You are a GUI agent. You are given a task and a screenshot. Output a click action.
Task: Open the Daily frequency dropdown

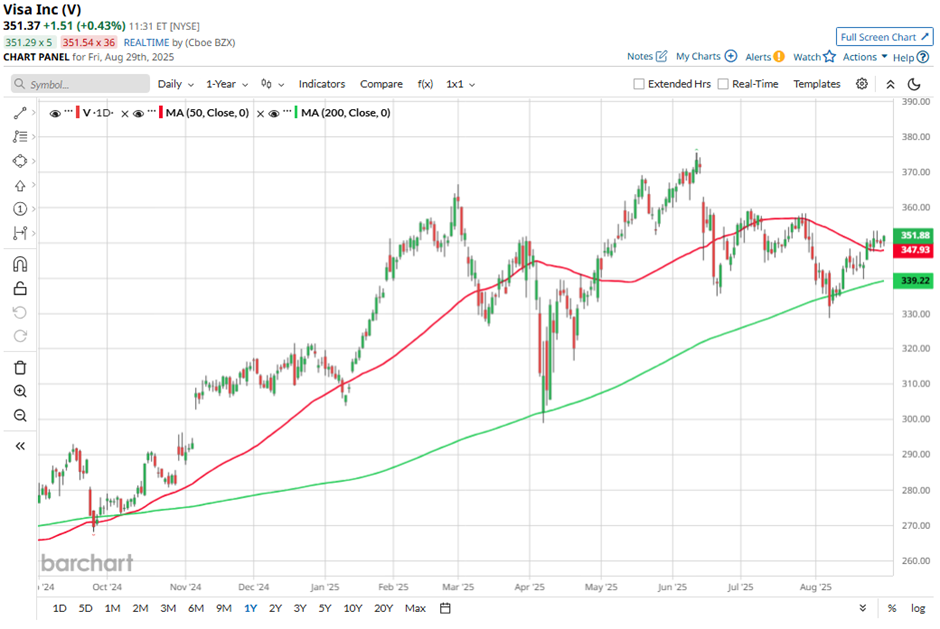pyautogui.click(x=176, y=84)
